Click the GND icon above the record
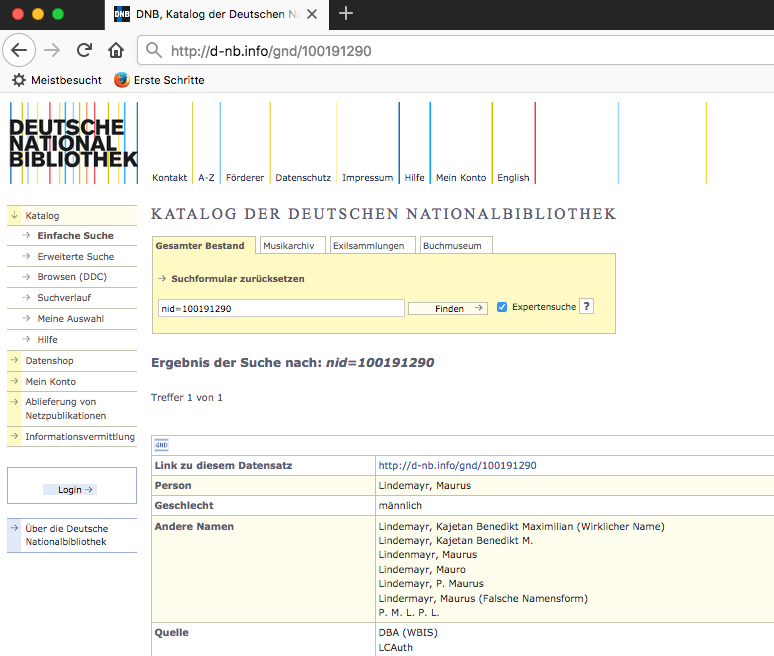This screenshot has width=774, height=656. pyautogui.click(x=161, y=445)
